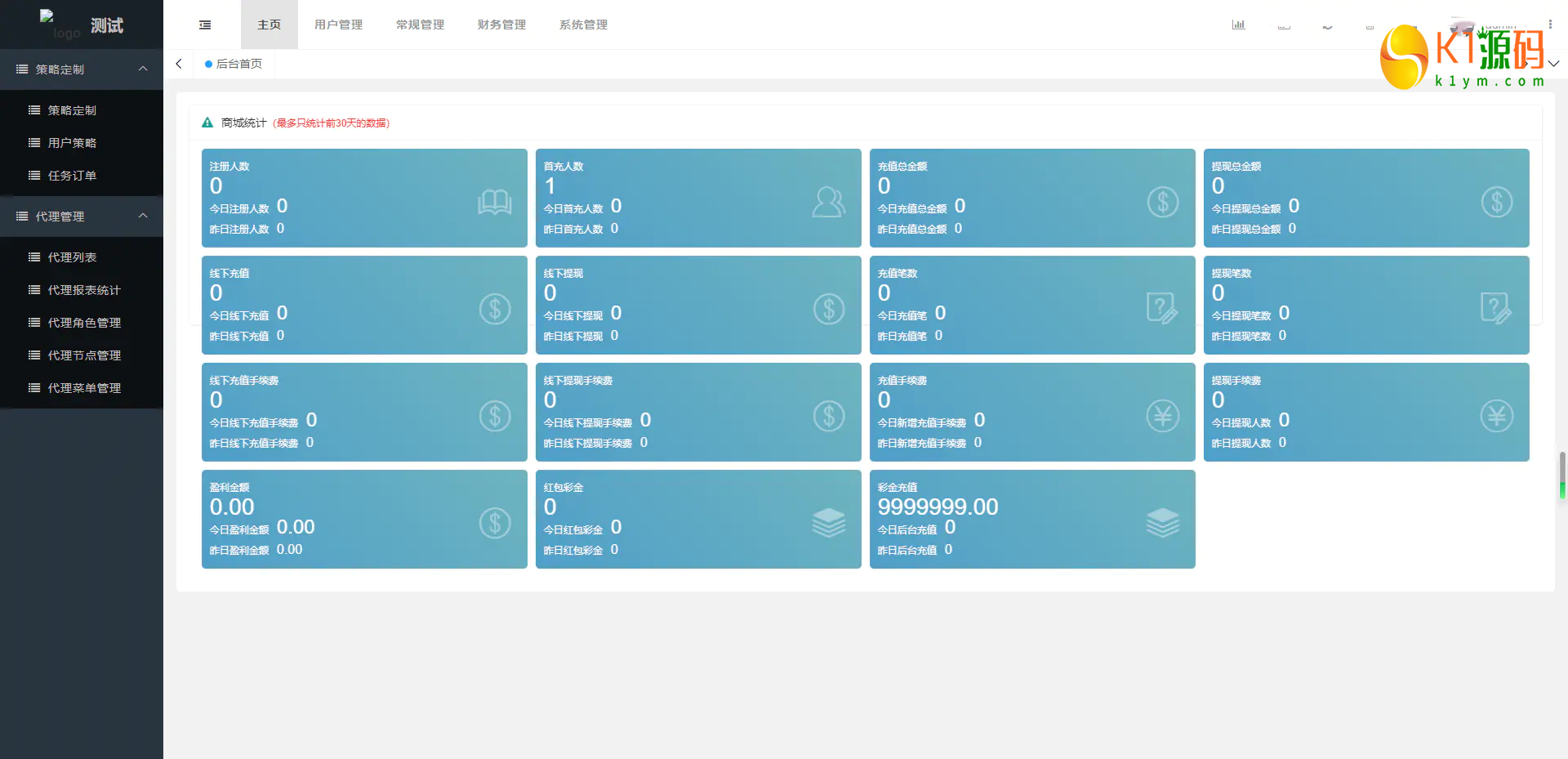Click the warning triangle icon beside 商城统计

(207, 123)
